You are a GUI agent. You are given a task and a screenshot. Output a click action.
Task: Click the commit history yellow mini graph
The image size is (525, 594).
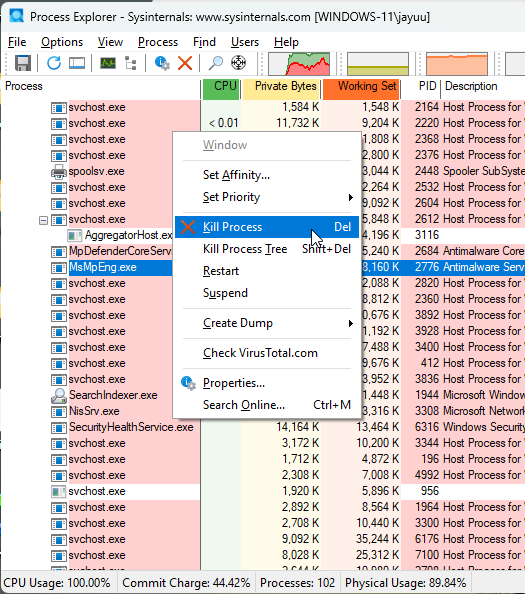tap(378, 64)
